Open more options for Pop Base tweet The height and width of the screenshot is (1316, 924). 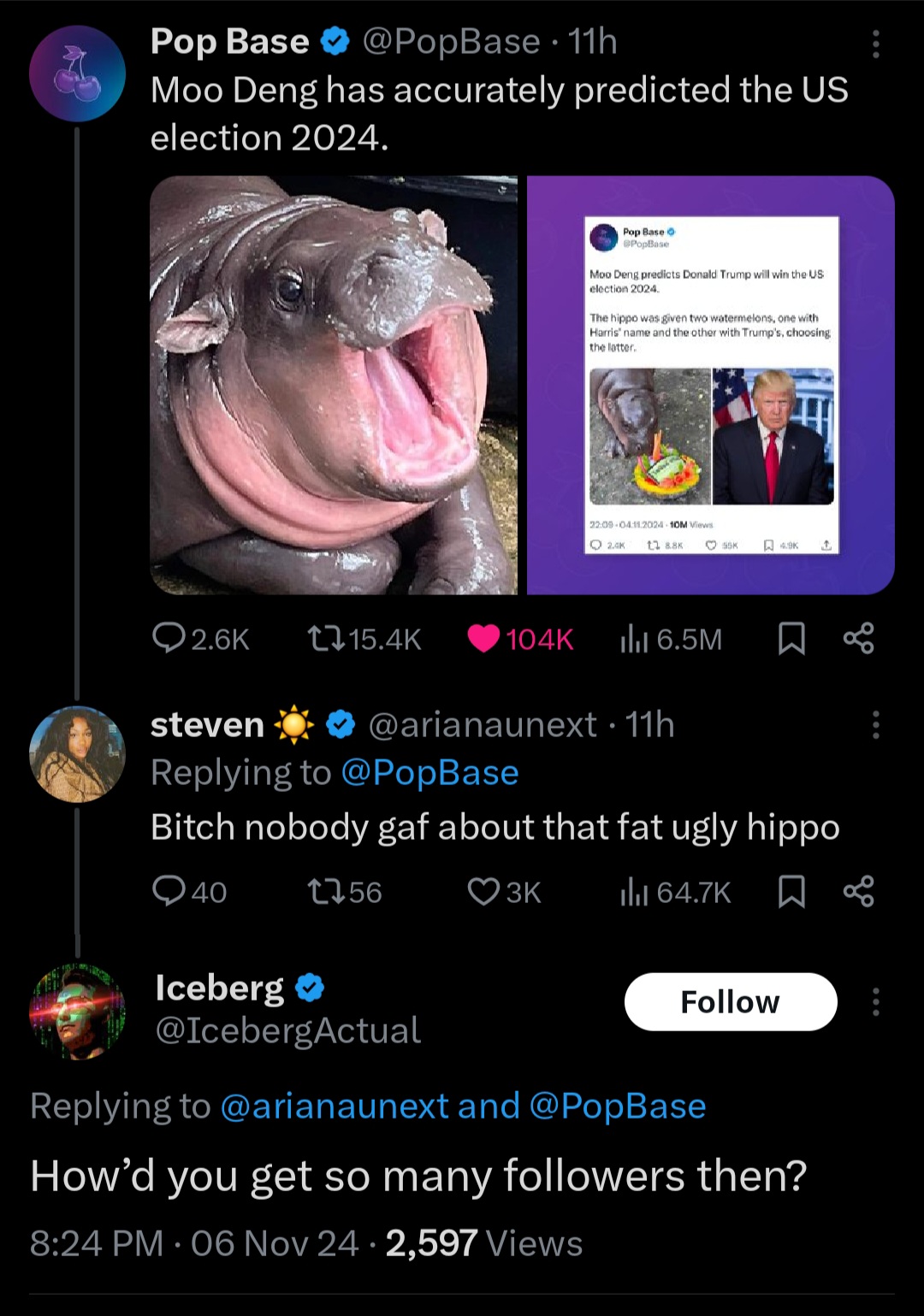[x=875, y=44]
